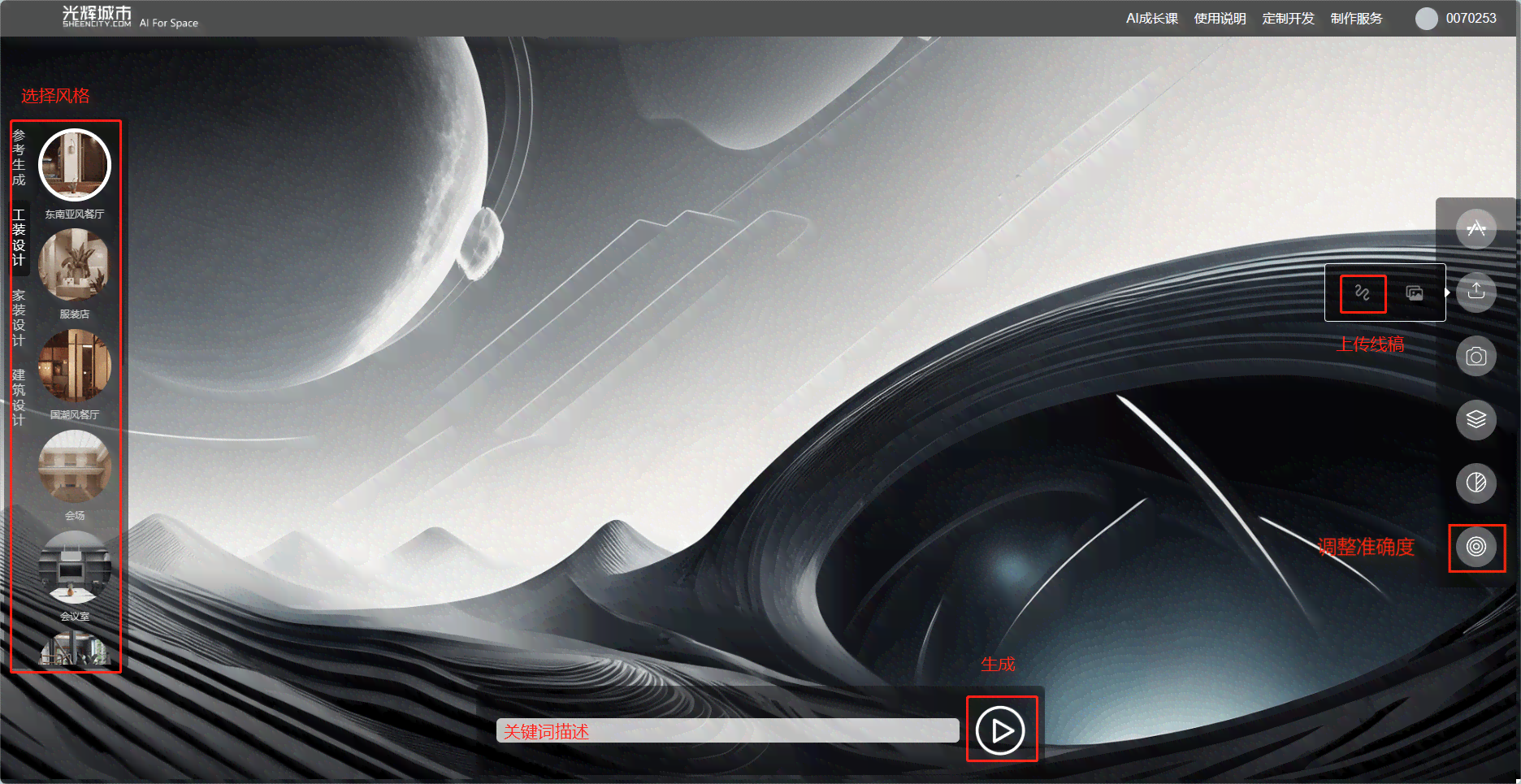Viewport: 1521px width, 784px height.
Task: Switch to the 建筑设计 tab
Action: coord(19,397)
